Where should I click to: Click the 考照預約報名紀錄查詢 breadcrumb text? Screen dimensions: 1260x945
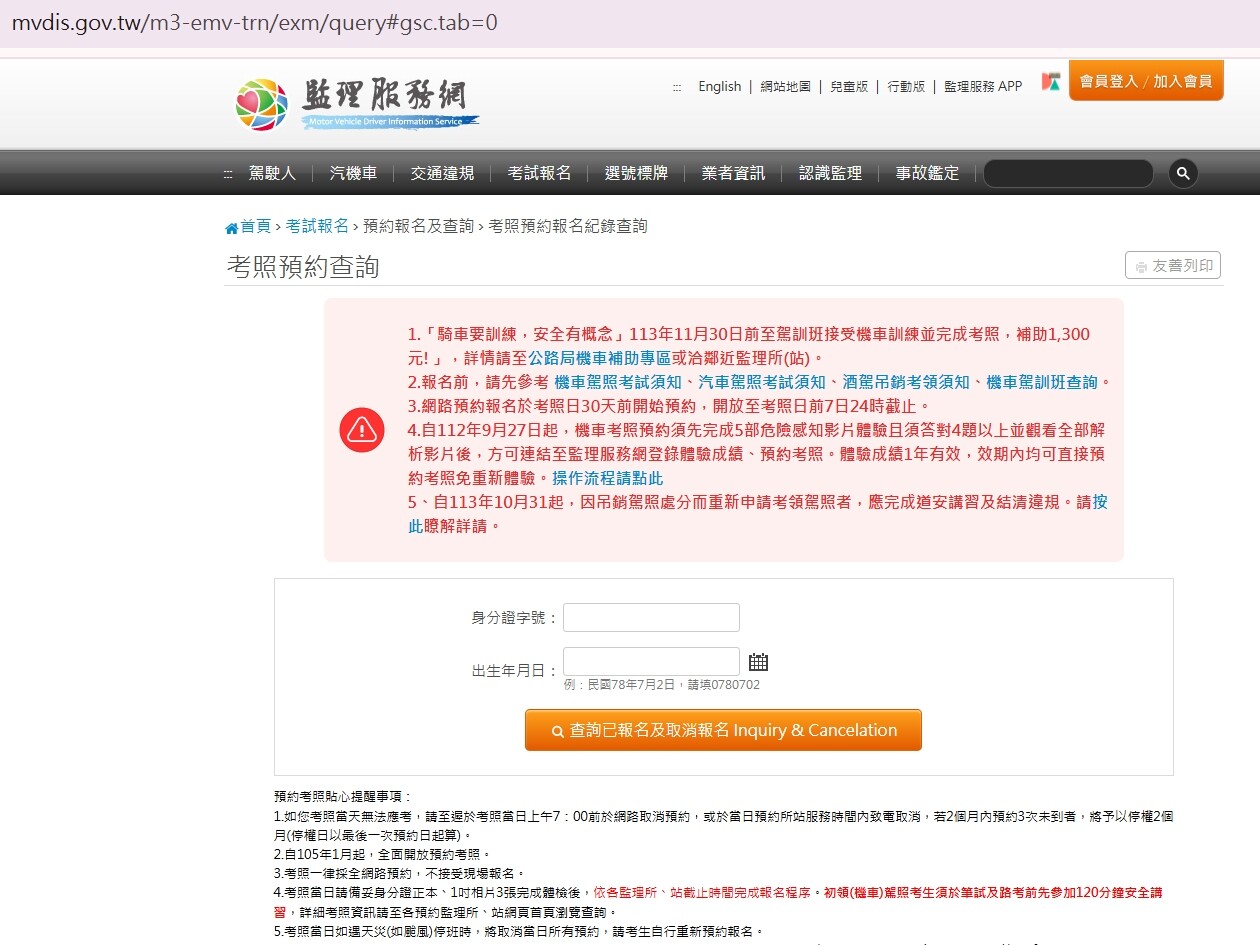[x=568, y=226]
